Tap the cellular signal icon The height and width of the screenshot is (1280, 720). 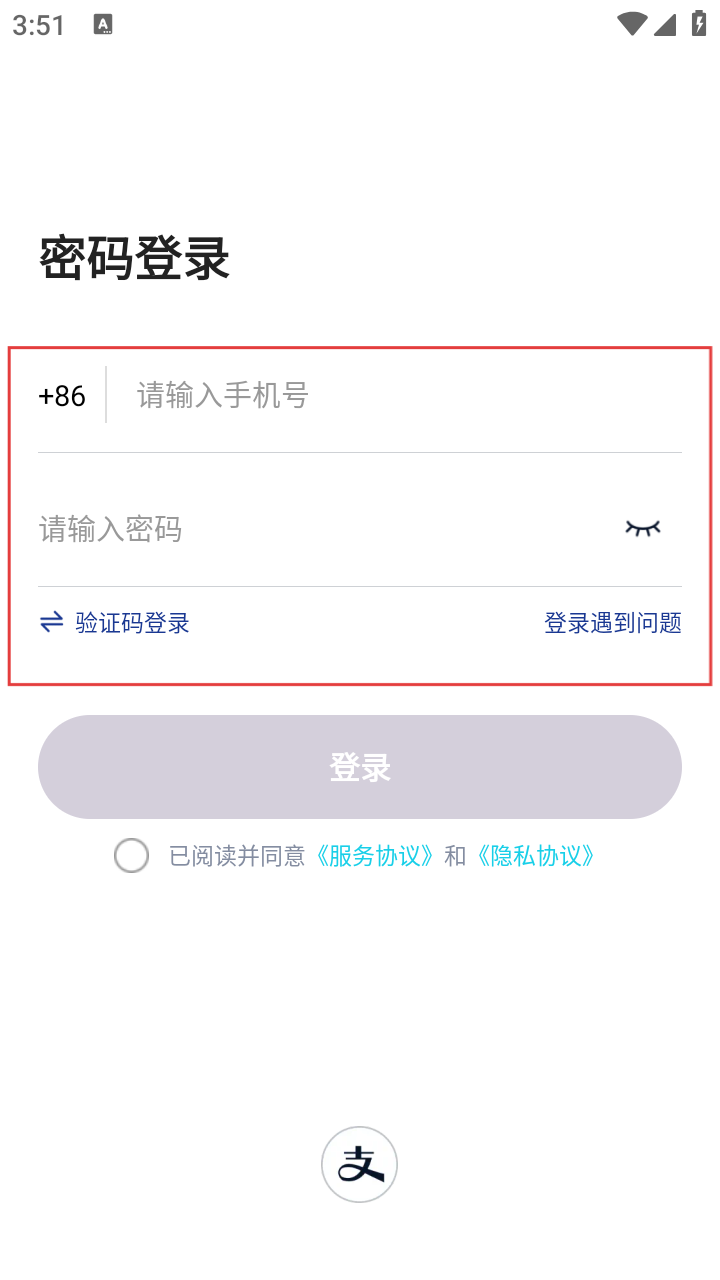(665, 25)
